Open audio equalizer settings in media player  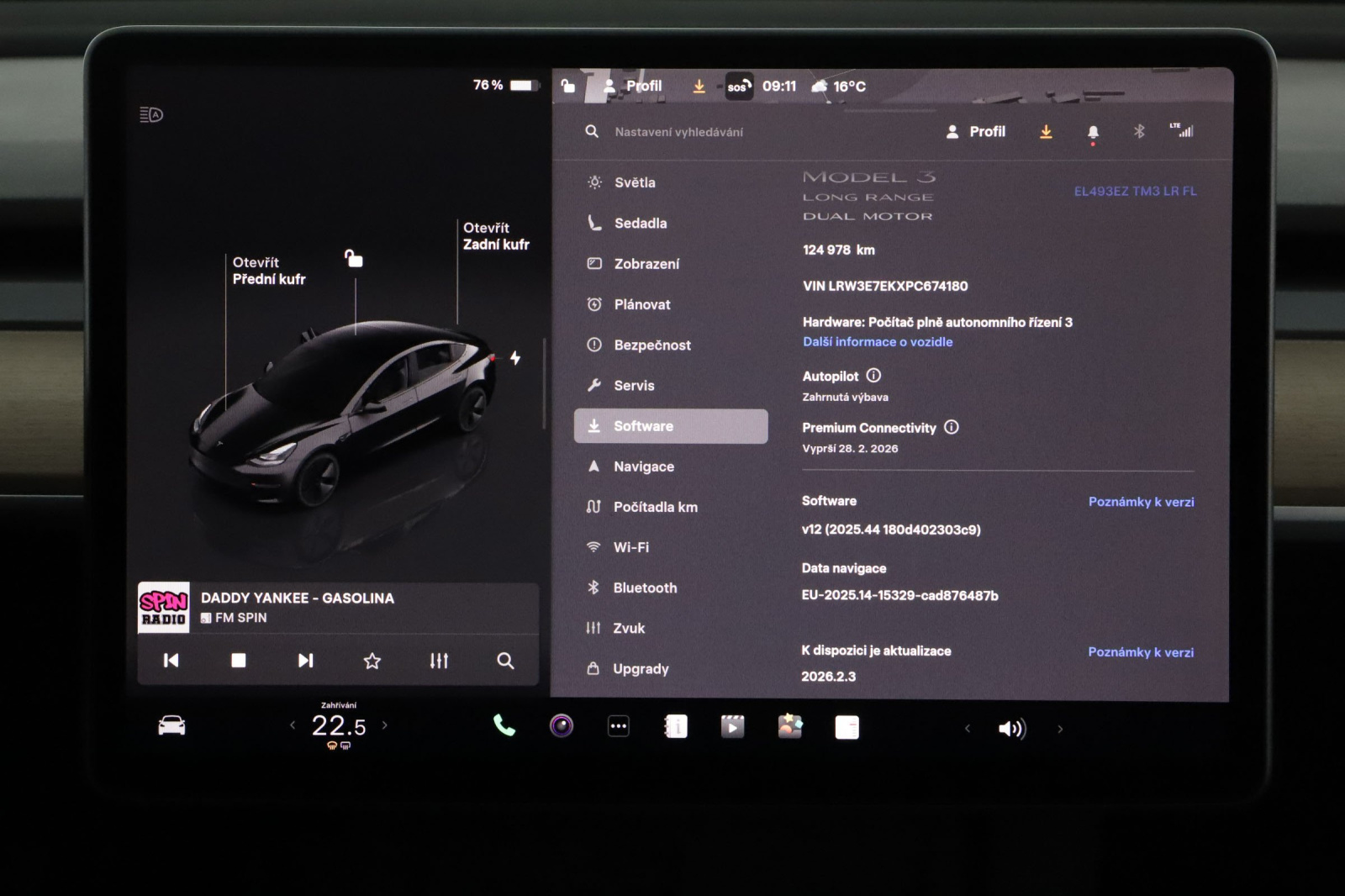pos(439,661)
